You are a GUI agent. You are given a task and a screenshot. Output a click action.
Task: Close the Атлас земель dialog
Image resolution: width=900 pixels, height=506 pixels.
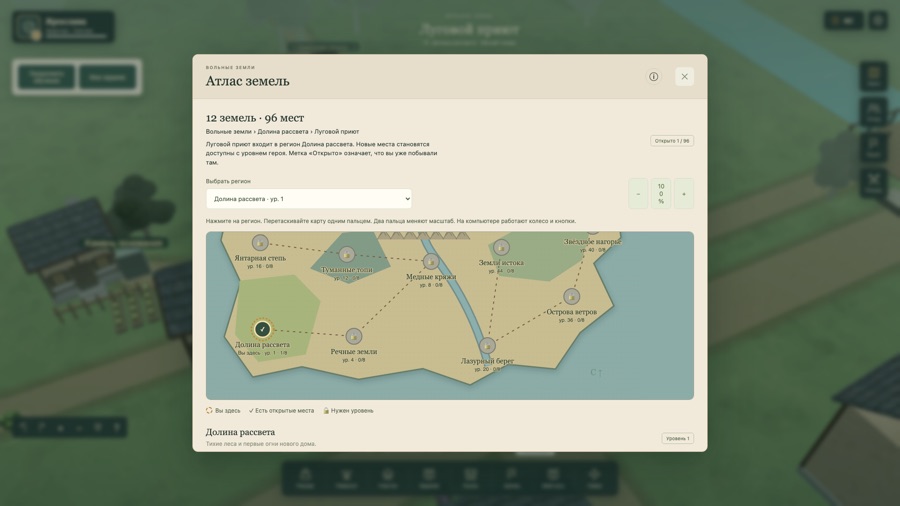(684, 77)
